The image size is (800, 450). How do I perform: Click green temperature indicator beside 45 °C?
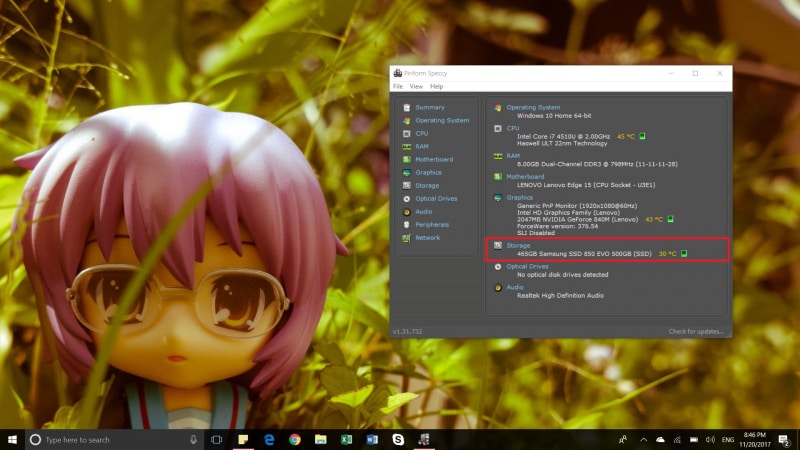pyautogui.click(x=642, y=136)
